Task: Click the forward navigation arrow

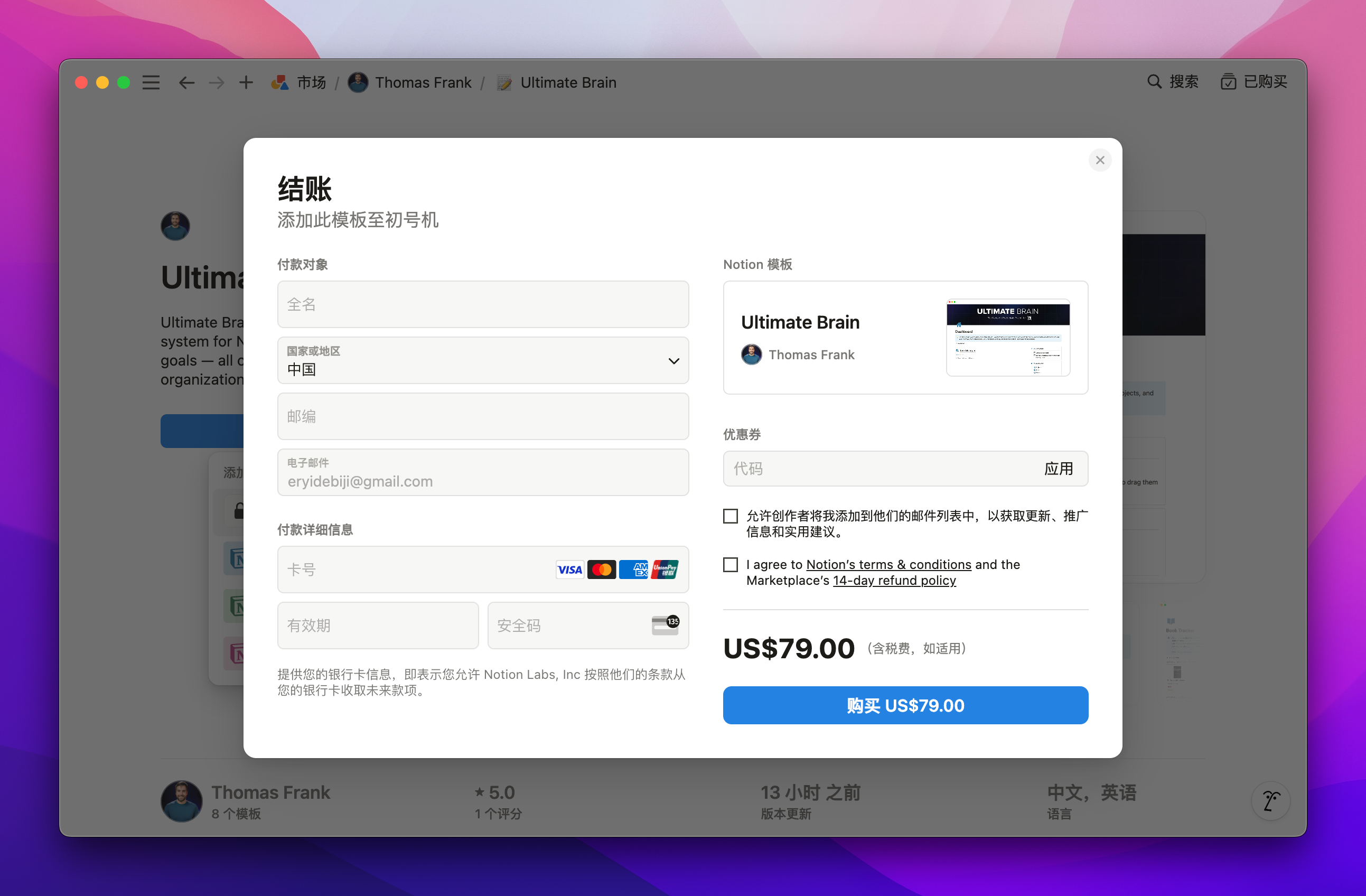Action: pos(217,82)
